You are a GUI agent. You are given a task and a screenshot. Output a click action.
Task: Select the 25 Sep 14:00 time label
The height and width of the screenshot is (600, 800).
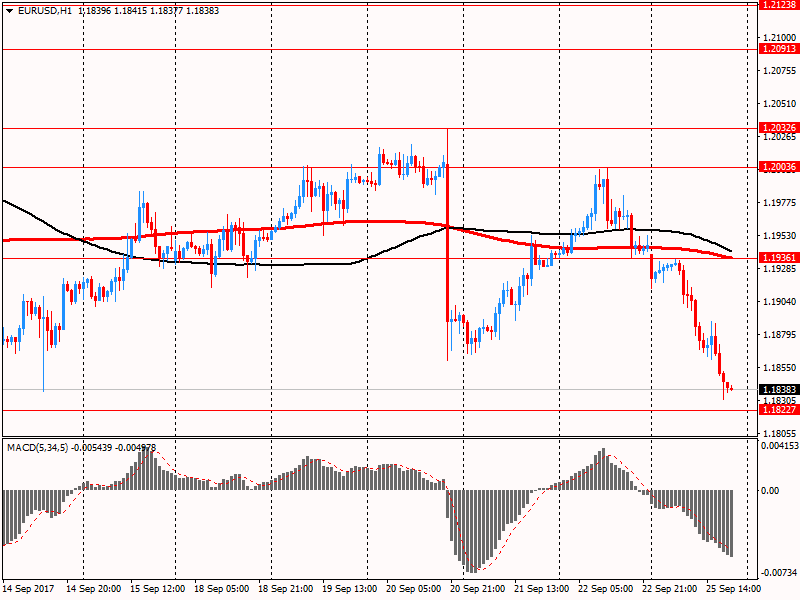click(733, 589)
